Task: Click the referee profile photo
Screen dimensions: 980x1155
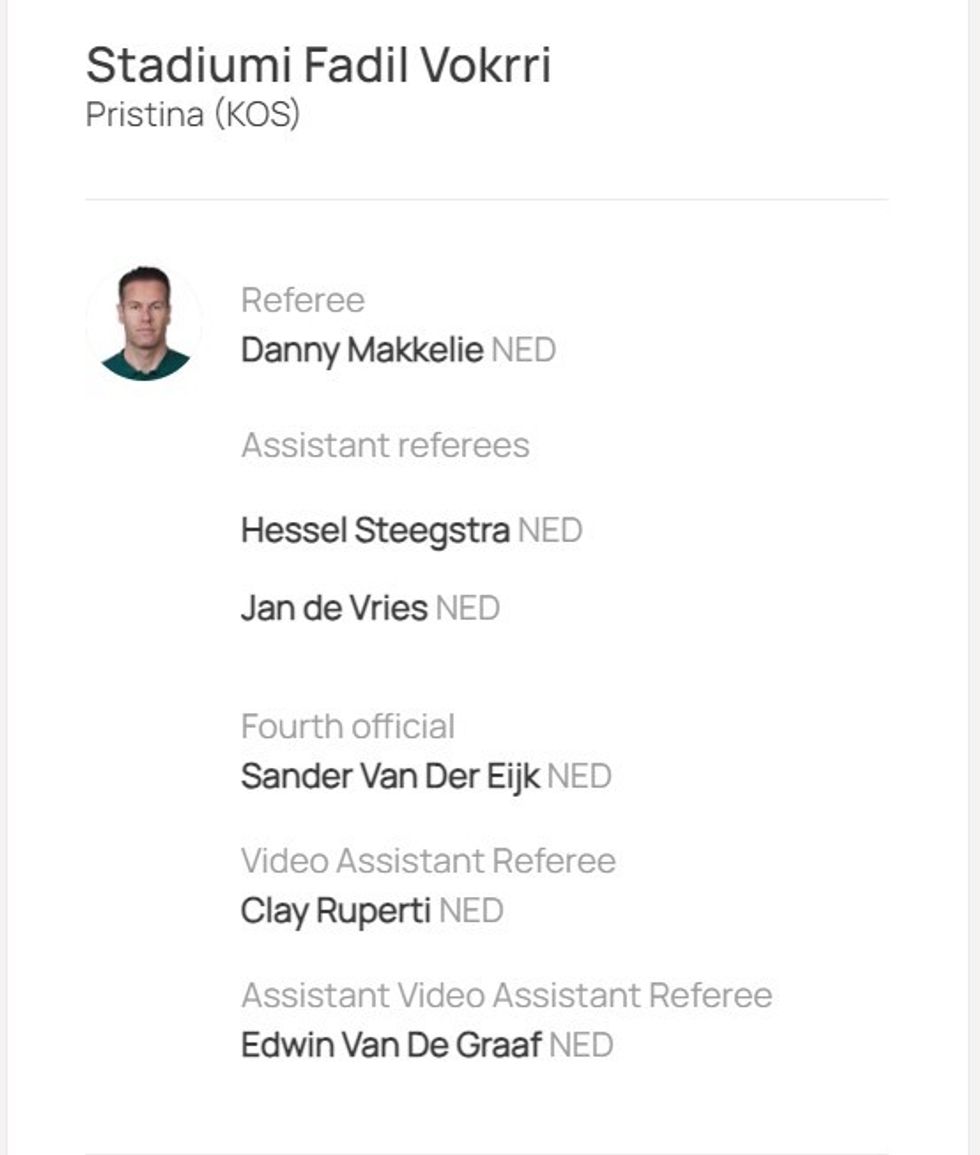Action: (x=145, y=323)
